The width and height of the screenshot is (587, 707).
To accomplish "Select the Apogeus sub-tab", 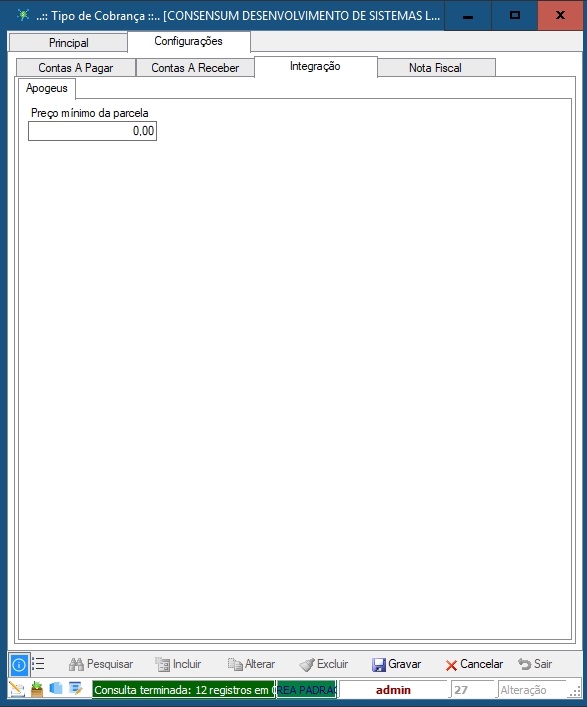I will [x=46, y=88].
